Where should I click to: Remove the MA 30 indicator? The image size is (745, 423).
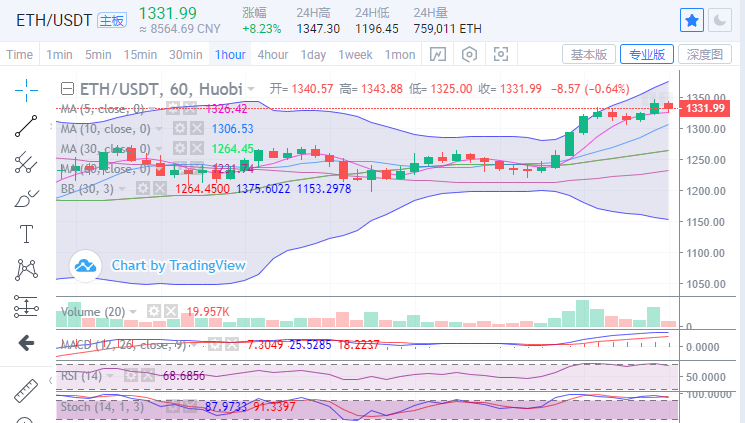(x=197, y=148)
